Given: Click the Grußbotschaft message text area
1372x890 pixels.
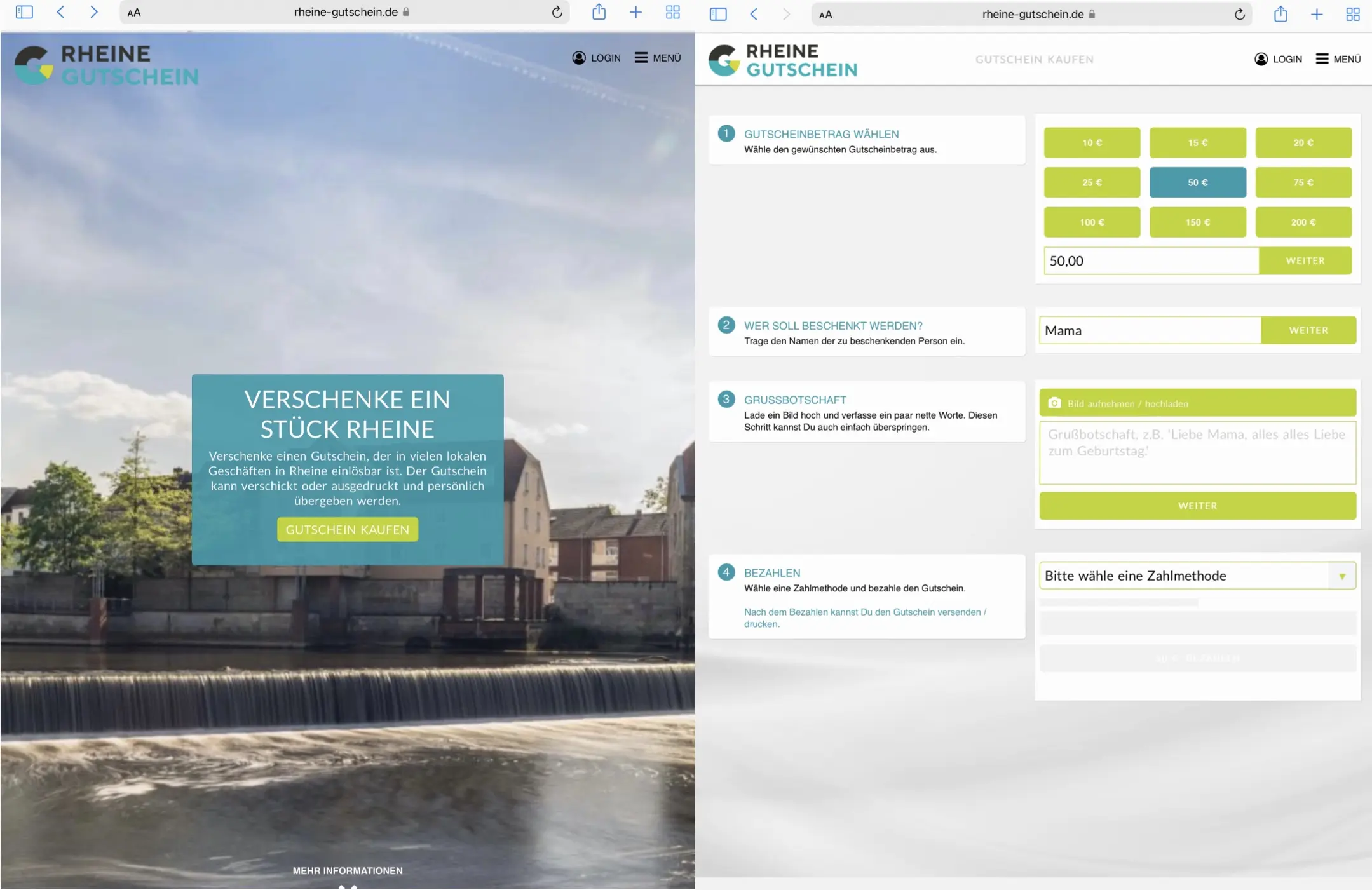Looking at the screenshot, I should tap(1197, 452).
